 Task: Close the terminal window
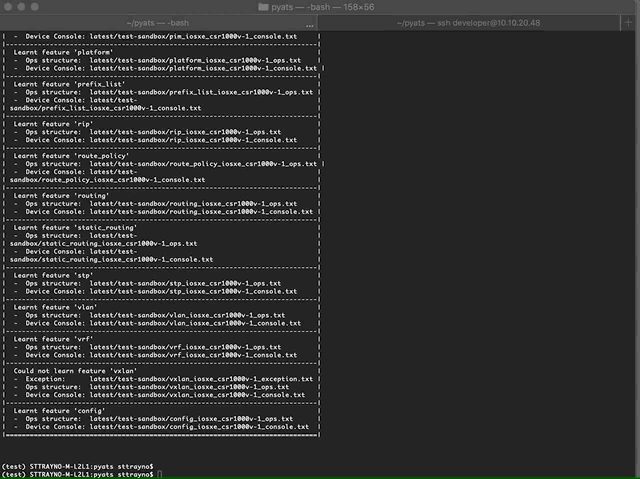coord(8,7)
